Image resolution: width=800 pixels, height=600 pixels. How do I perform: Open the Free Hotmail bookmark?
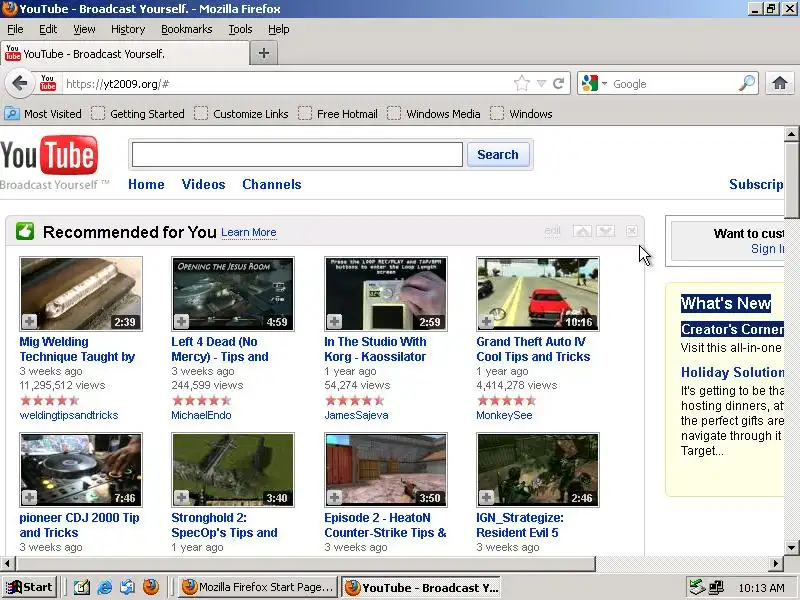tap(338, 114)
